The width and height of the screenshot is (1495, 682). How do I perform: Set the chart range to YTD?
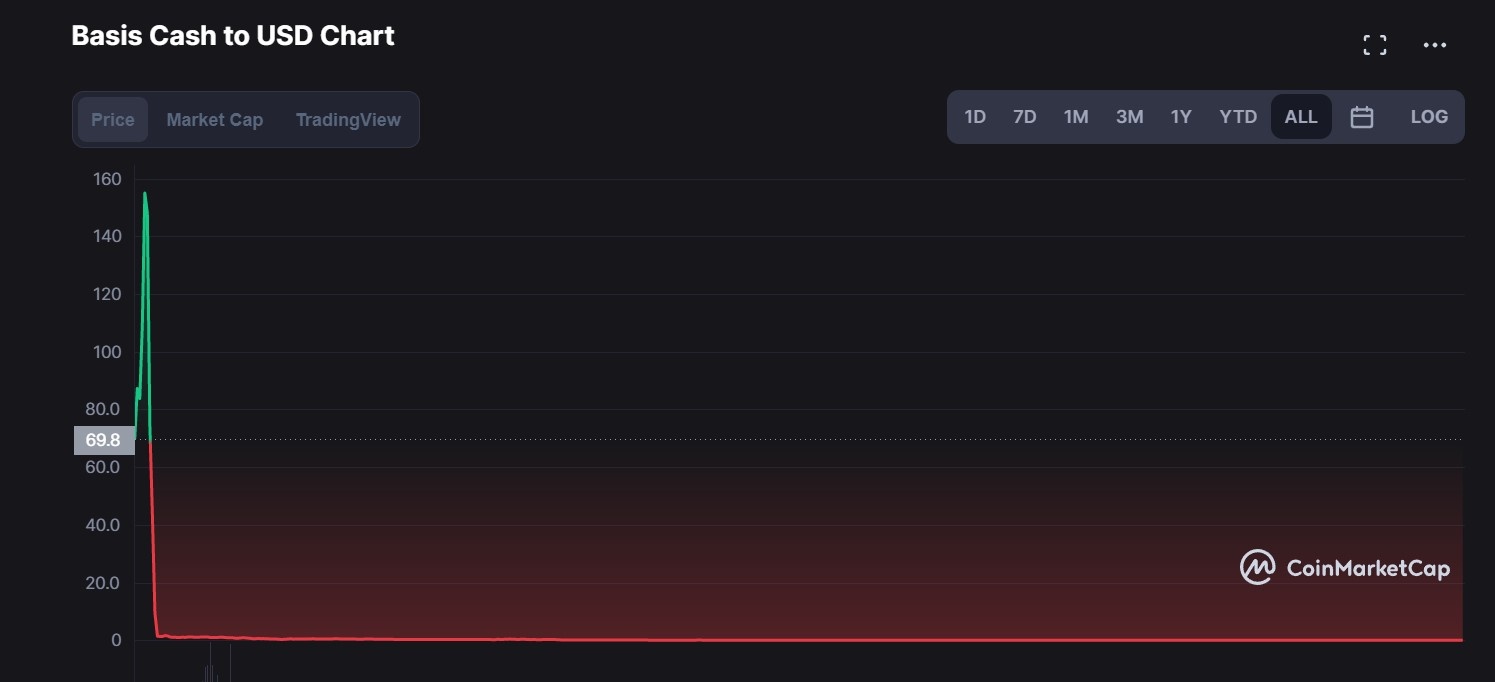click(x=1238, y=117)
